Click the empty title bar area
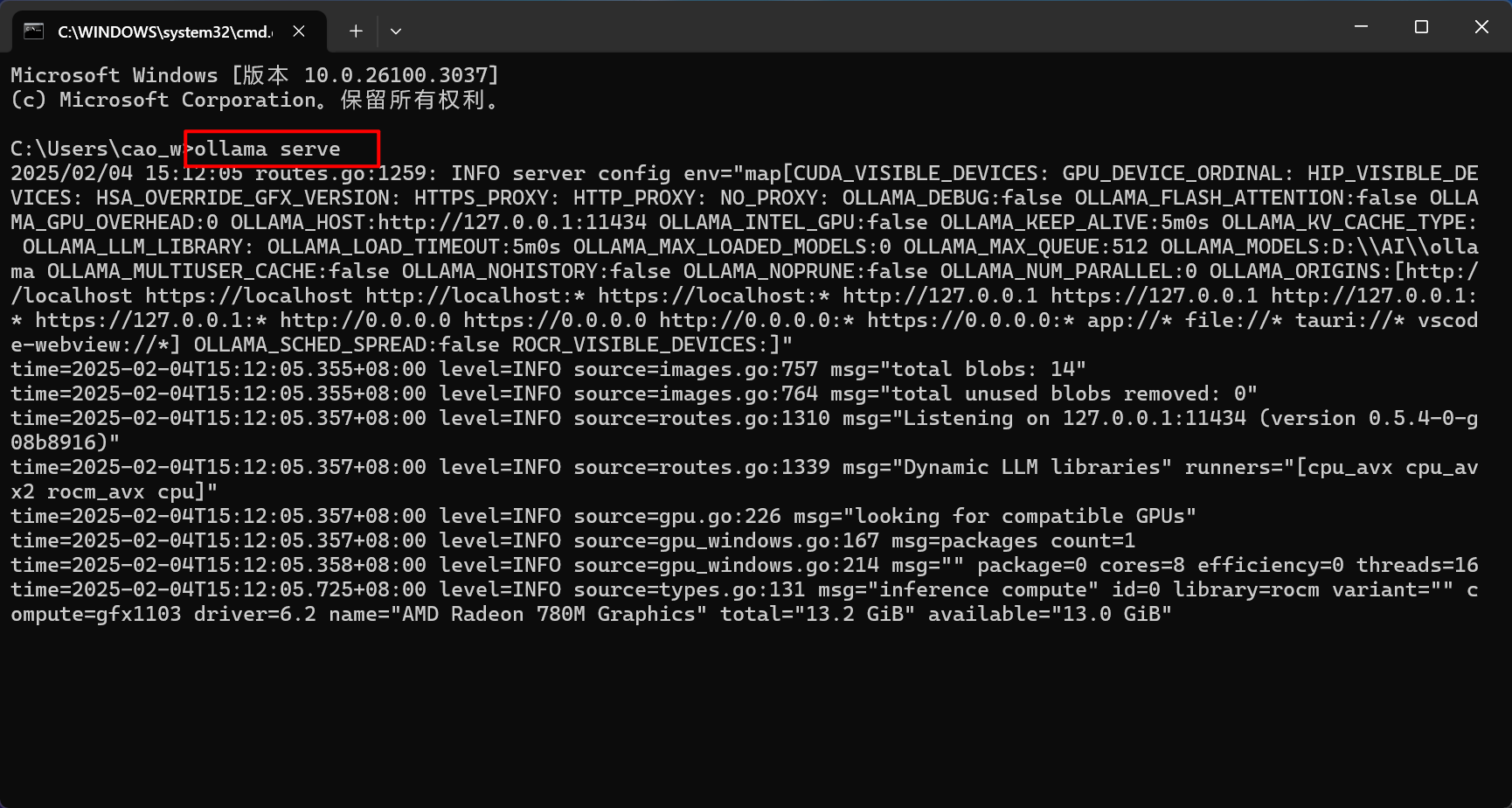Viewport: 1512px width, 808px height. (x=874, y=27)
